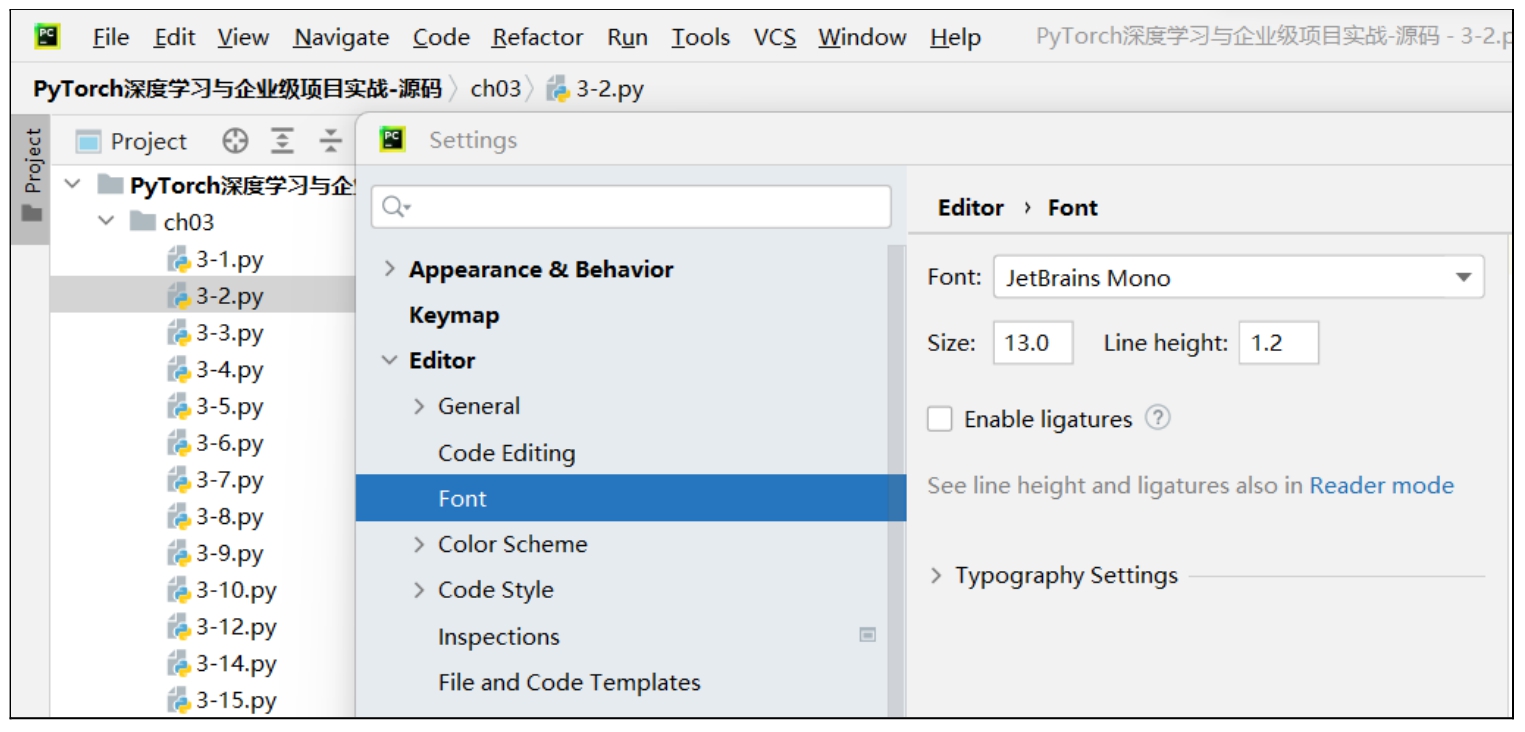Open the Help menu
Image resolution: width=1525 pixels, height=732 pixels.
(955, 38)
